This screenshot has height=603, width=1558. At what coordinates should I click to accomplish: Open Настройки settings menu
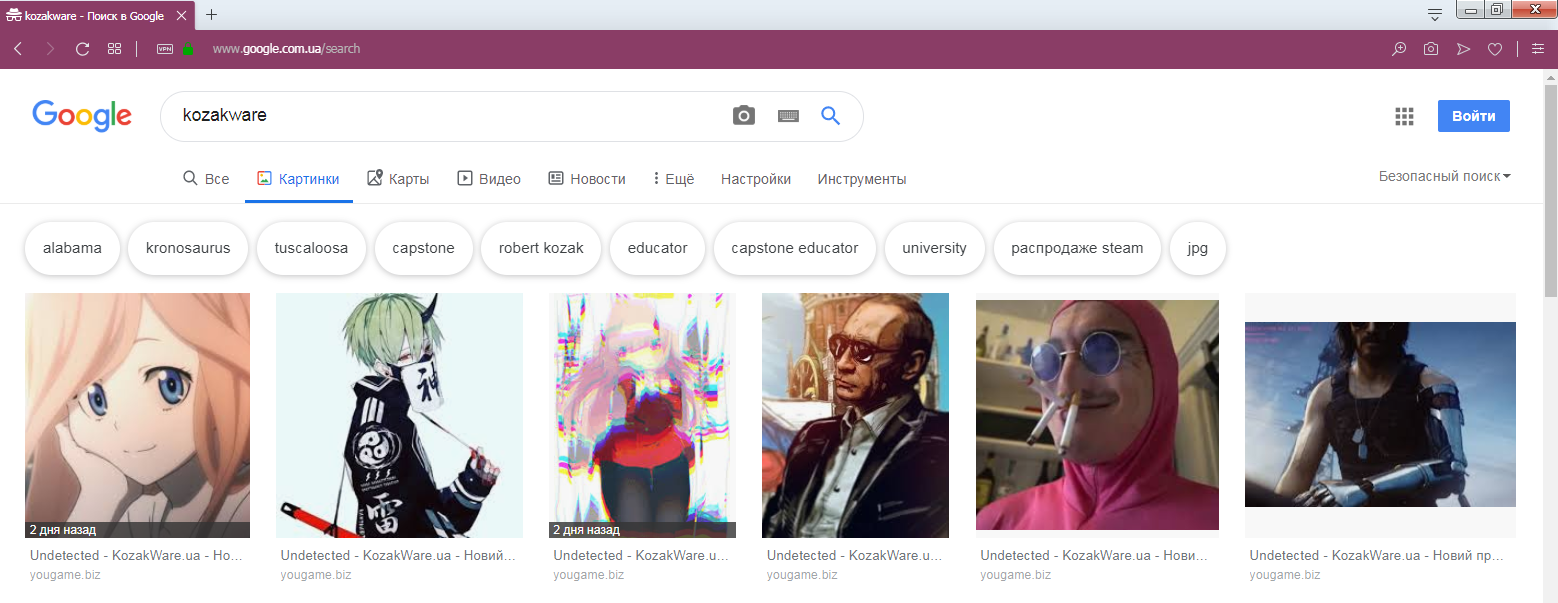756,179
